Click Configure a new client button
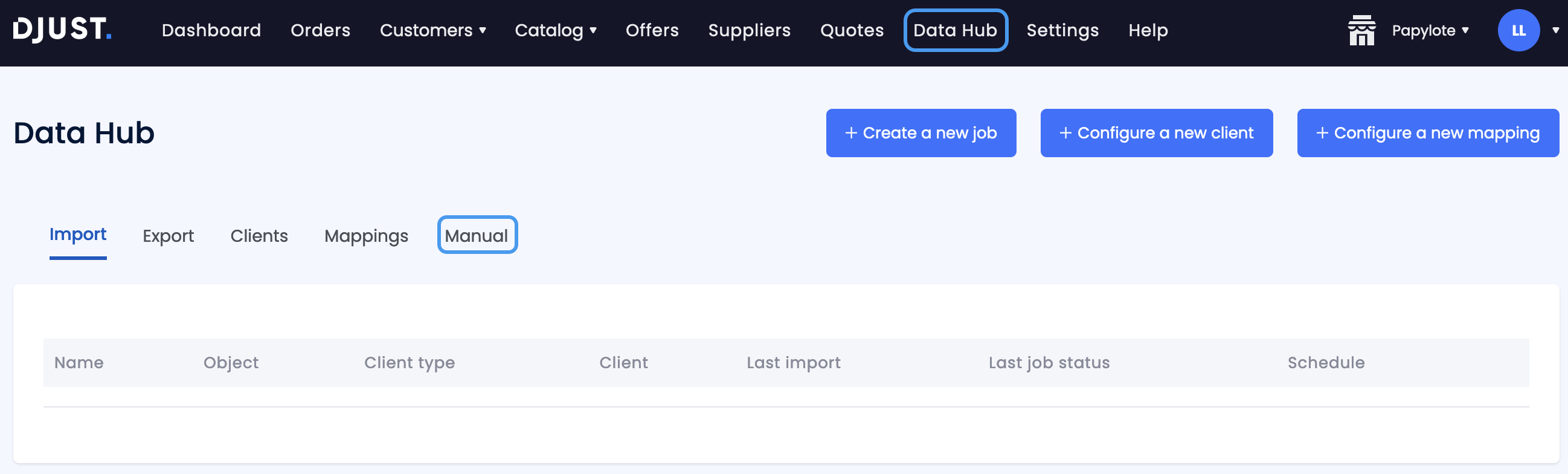Screen dimensions: 1568x474 1156,133
